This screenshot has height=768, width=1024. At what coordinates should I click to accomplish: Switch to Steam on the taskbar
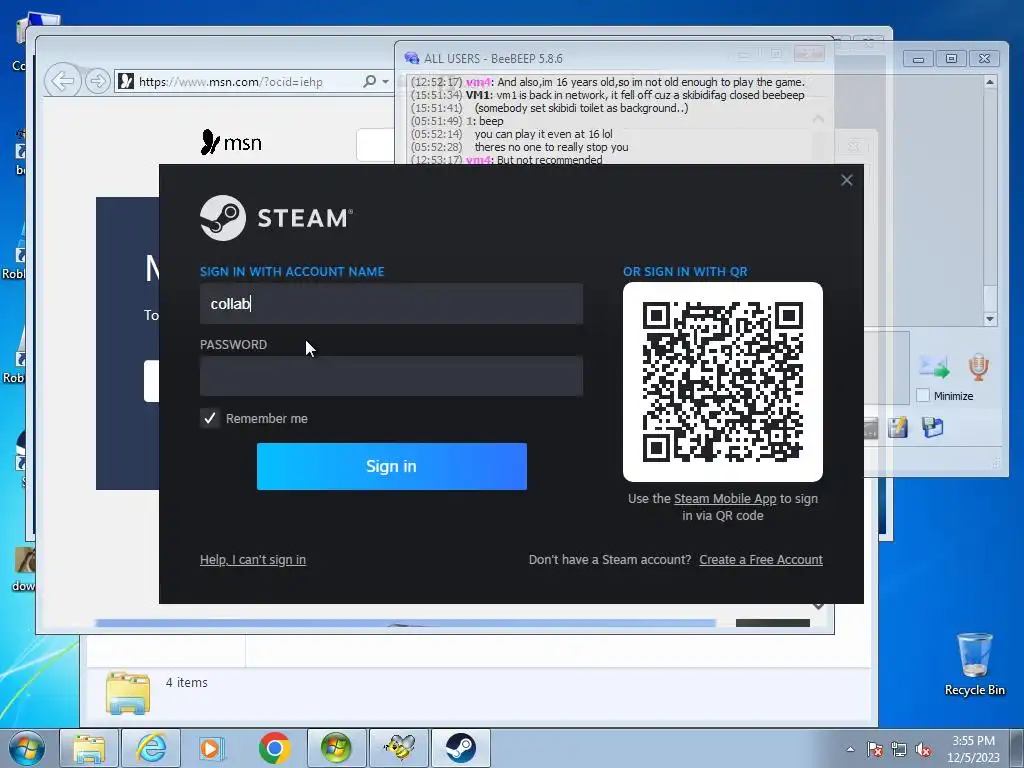[x=461, y=748]
